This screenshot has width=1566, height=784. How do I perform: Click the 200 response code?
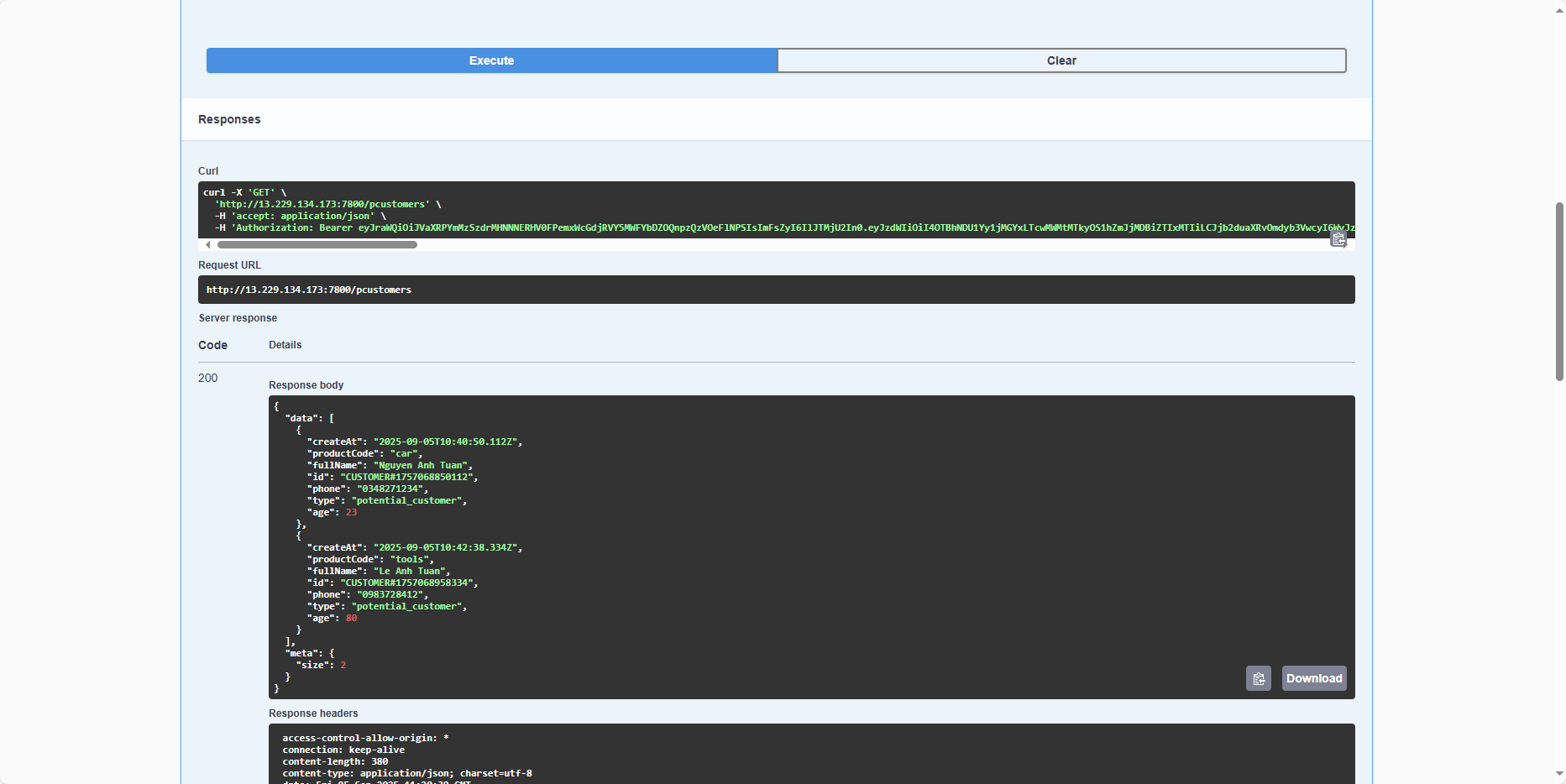207,378
